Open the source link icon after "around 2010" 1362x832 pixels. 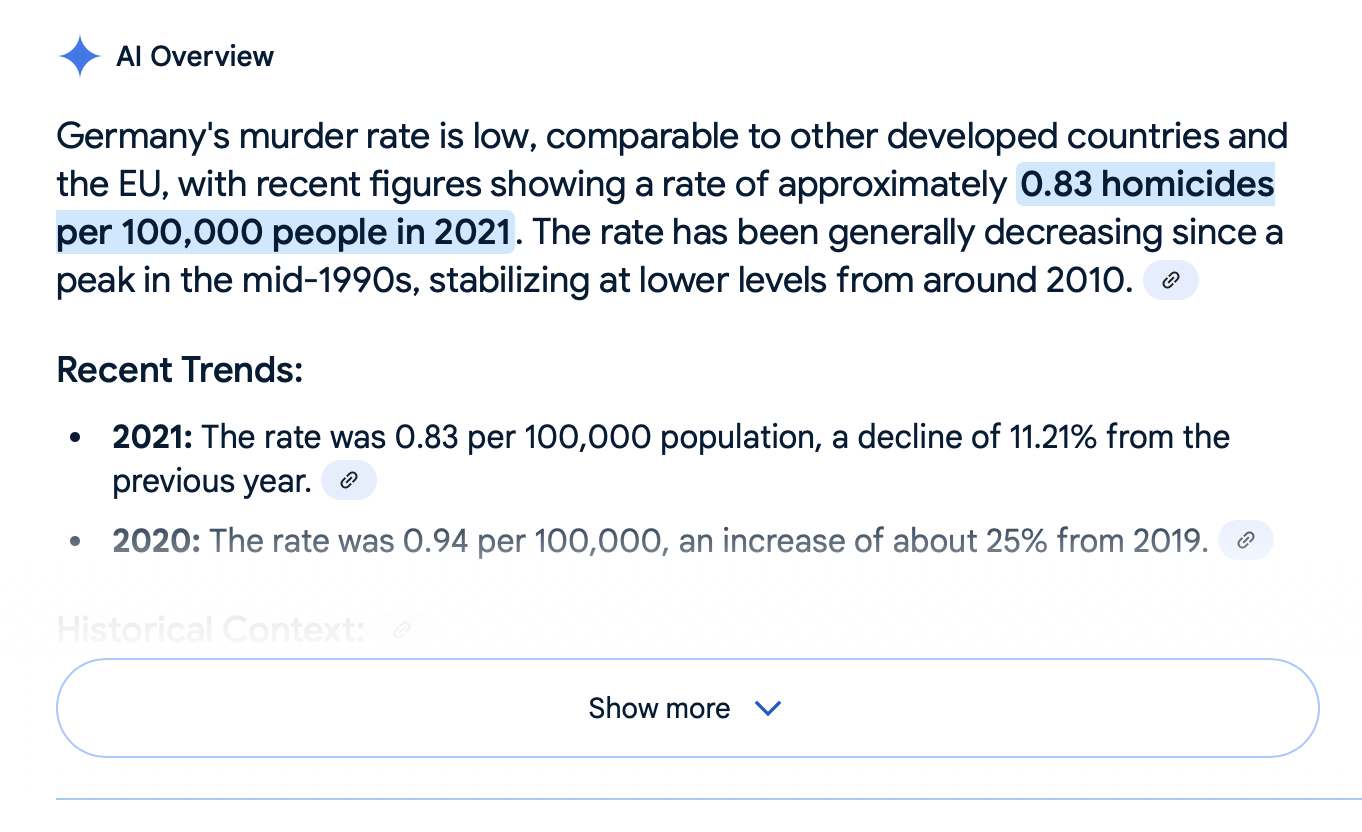[1170, 282]
